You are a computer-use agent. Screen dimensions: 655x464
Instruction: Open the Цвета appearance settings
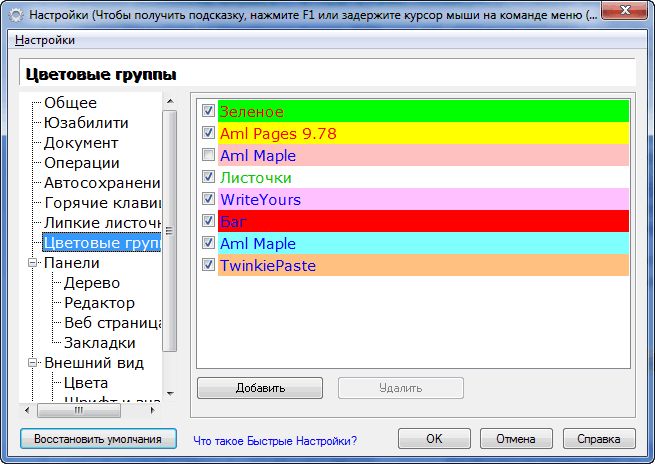click(86, 383)
